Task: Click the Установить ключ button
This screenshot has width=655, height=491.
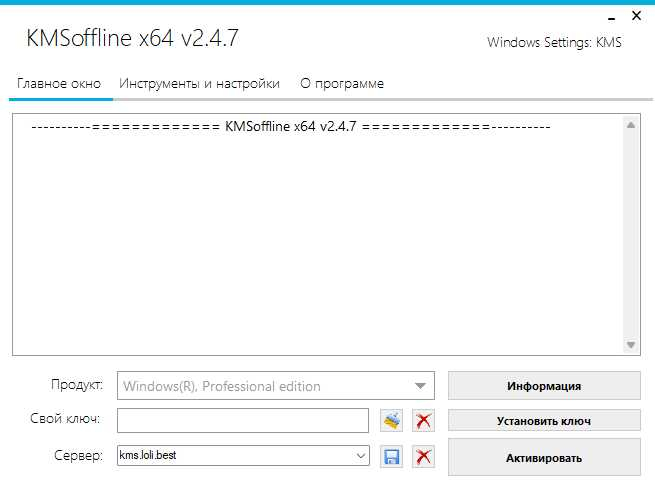Action: tap(544, 420)
